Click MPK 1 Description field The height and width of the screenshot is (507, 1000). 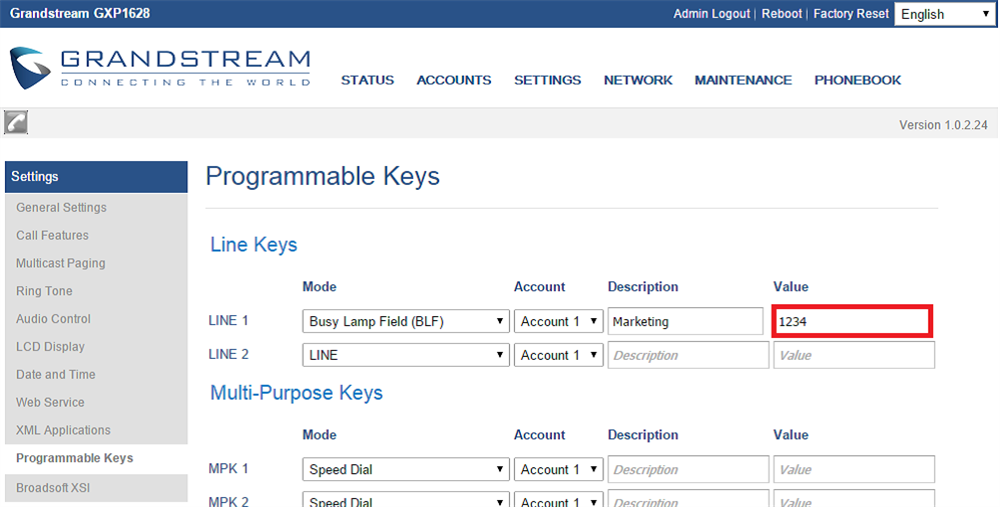coord(688,469)
